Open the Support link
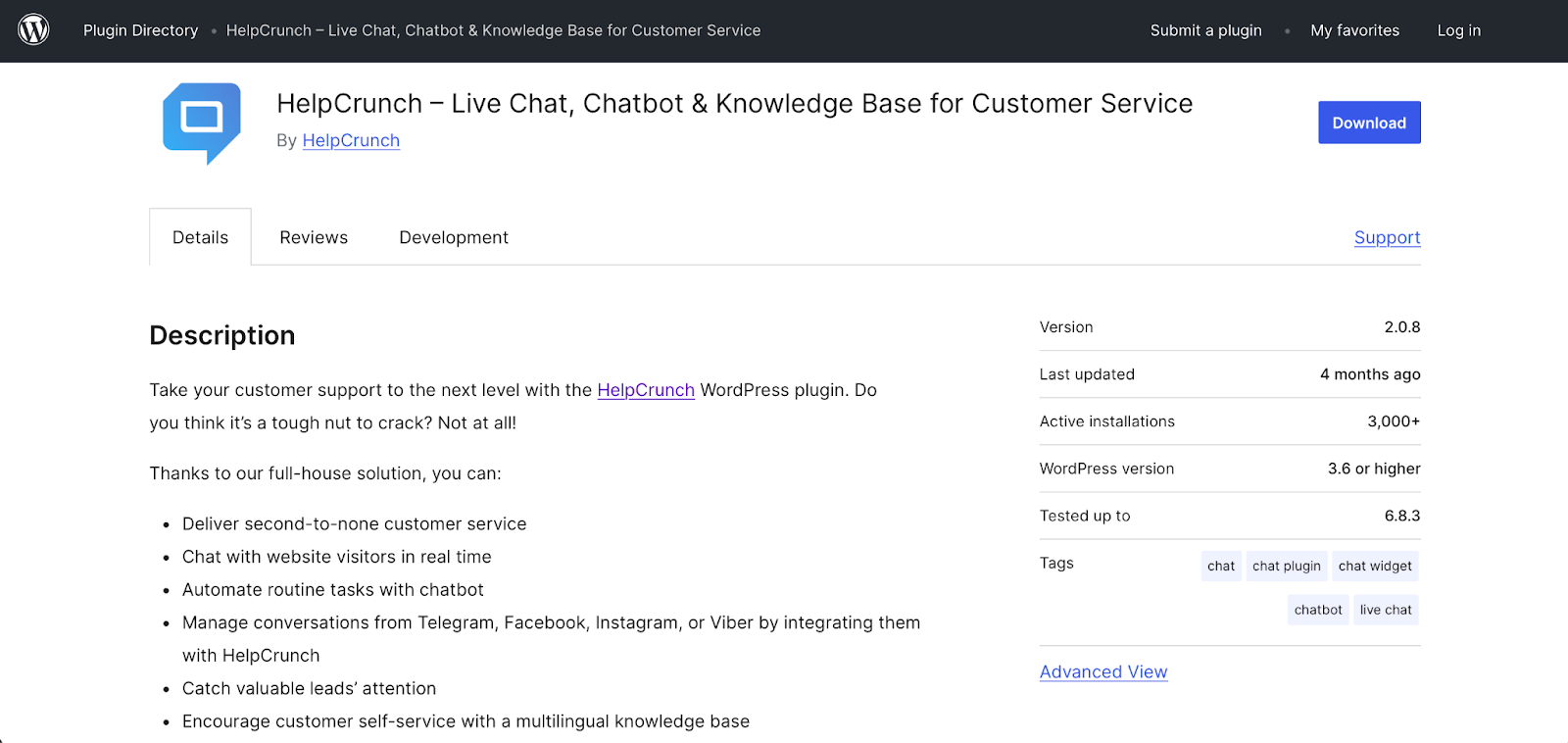 1387,237
